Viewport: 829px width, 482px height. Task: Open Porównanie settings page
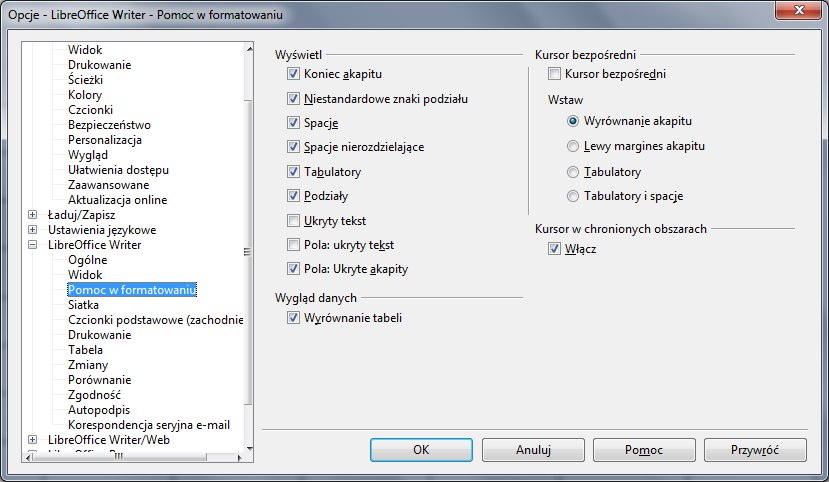(x=99, y=380)
